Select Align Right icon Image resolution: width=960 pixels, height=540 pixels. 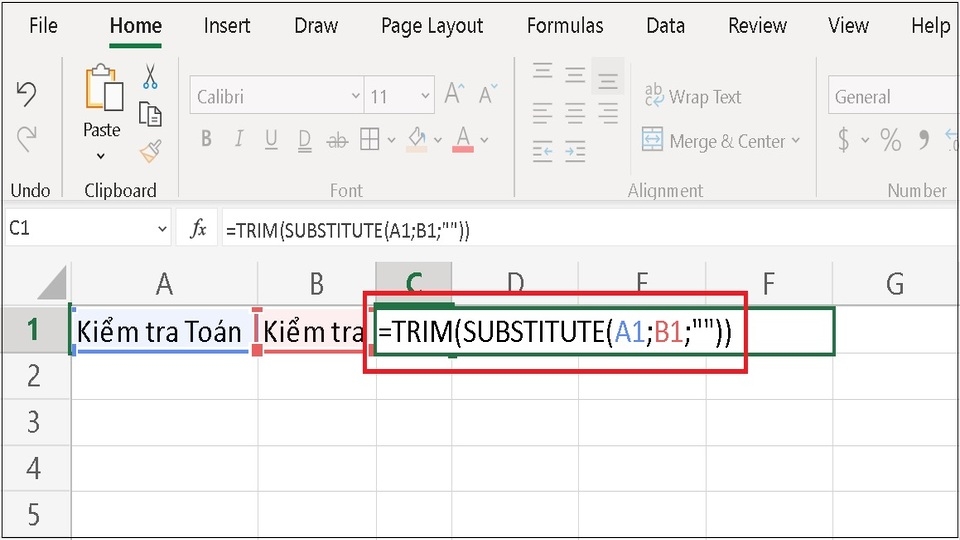[x=608, y=113]
